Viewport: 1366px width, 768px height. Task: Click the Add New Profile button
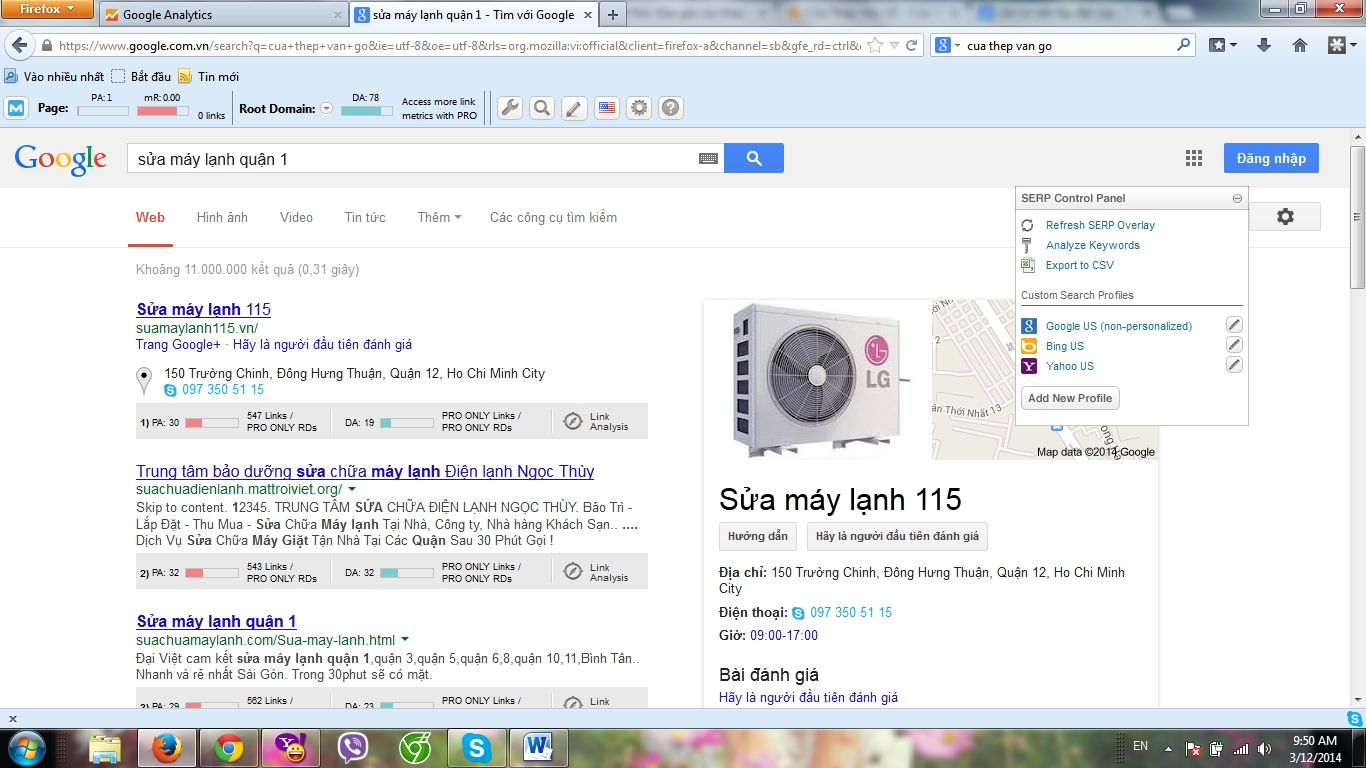click(1070, 398)
